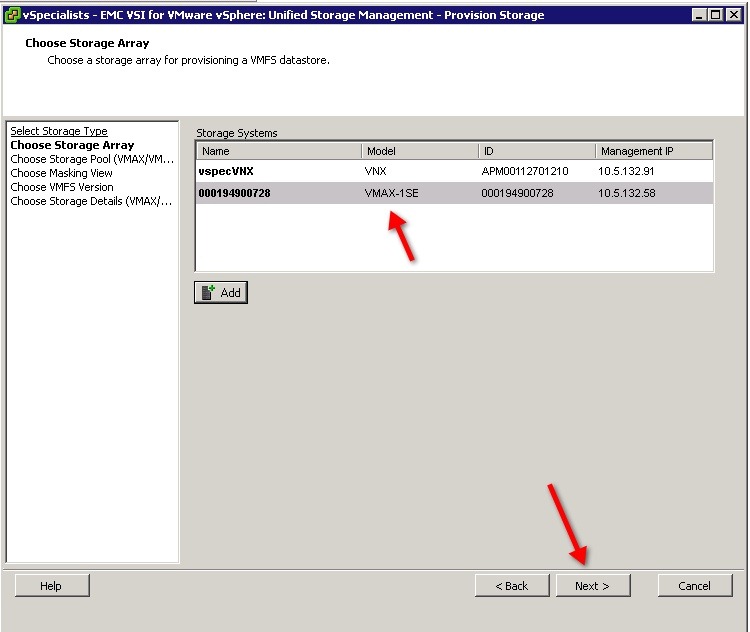This screenshot has height=632, width=750.
Task: Sort by Management IP column header
Action: (x=654, y=151)
